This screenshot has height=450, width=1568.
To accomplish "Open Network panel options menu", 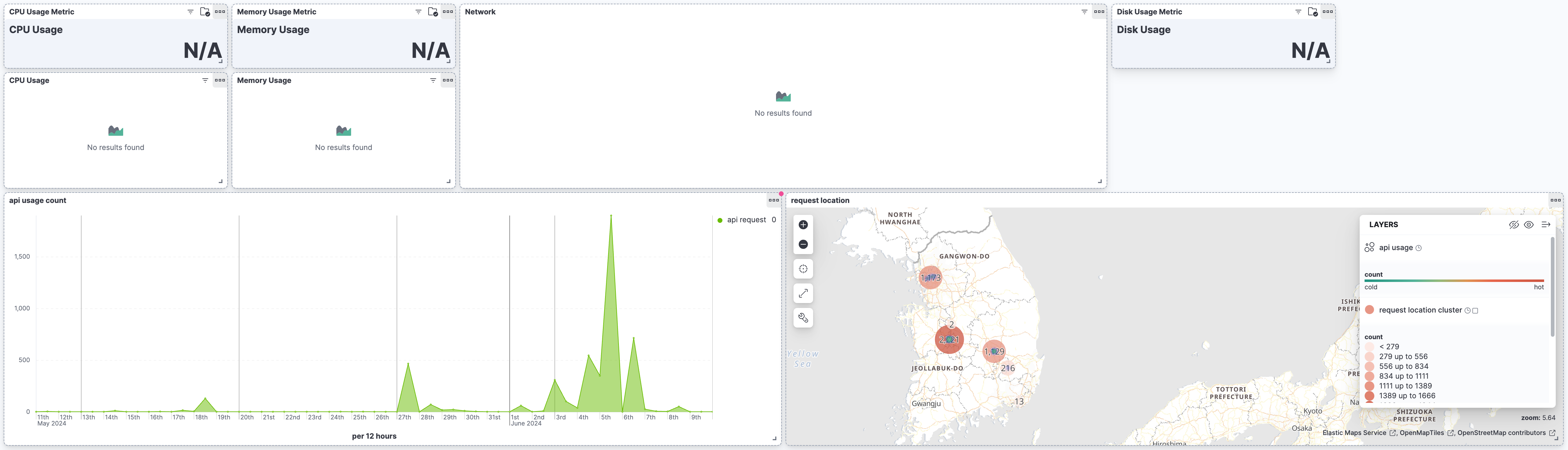I will pos(1099,12).
